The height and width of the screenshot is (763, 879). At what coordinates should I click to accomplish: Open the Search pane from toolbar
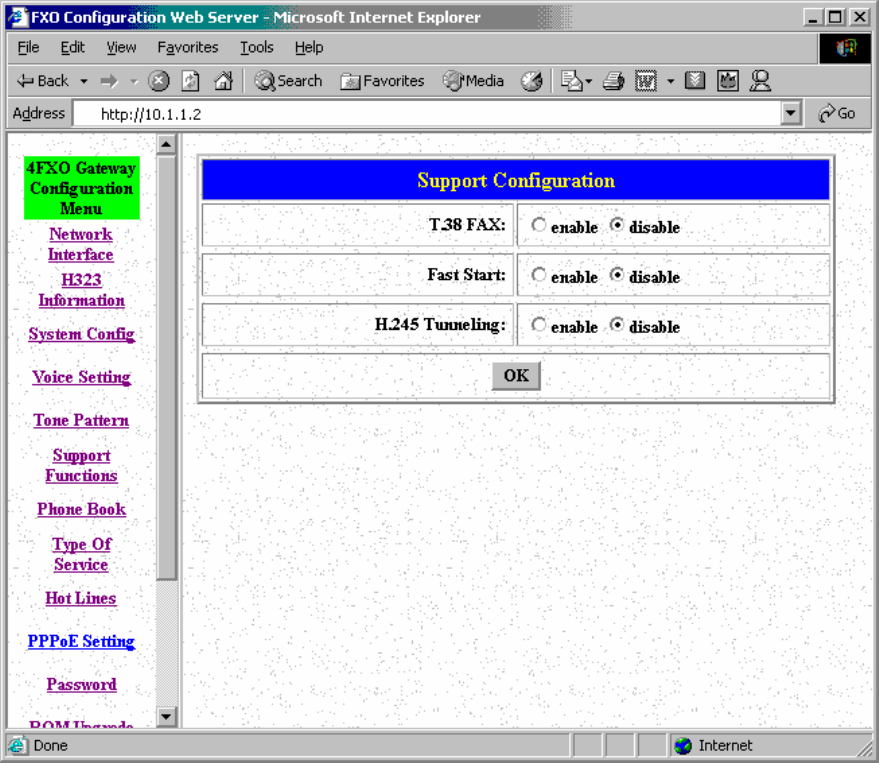pyautogui.click(x=288, y=82)
